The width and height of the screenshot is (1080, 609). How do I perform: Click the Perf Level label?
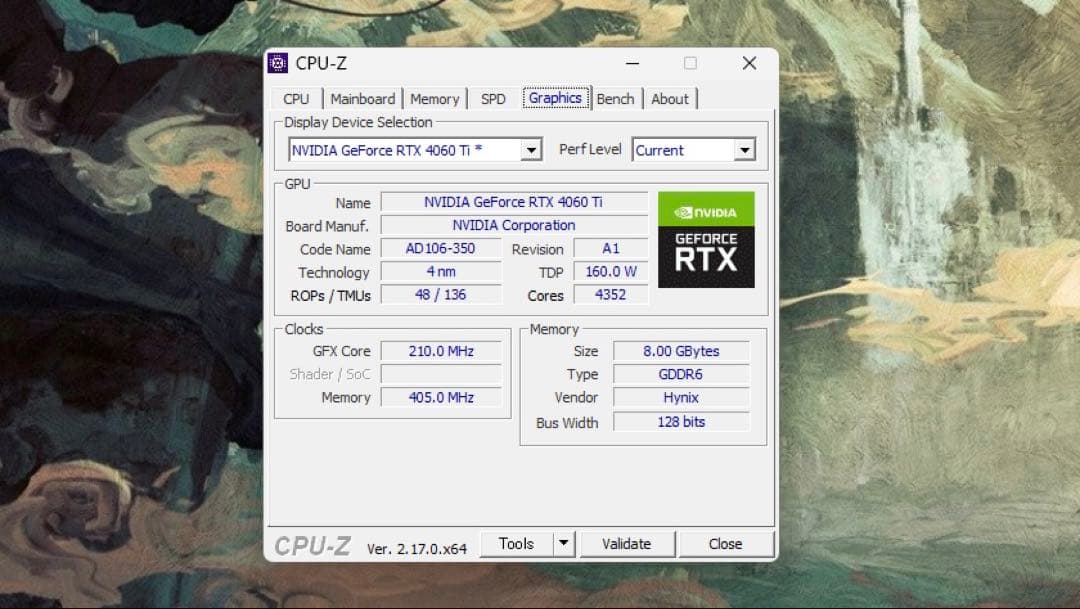point(590,149)
